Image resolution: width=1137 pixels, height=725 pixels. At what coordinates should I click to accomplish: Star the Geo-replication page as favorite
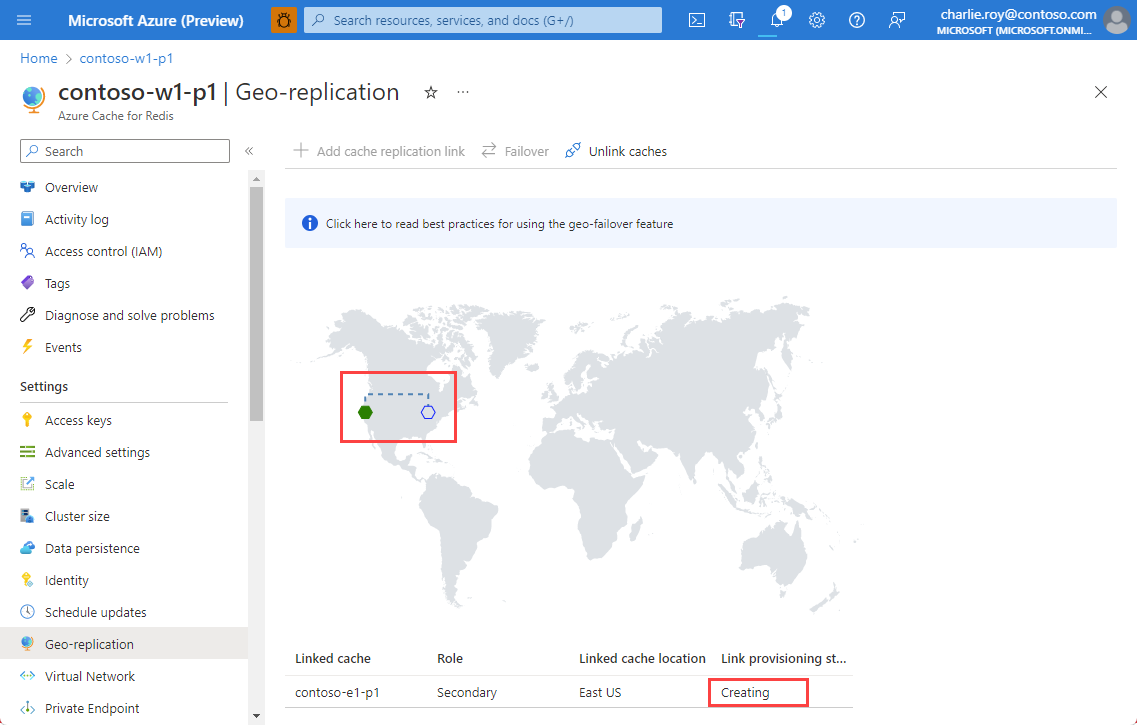431,92
